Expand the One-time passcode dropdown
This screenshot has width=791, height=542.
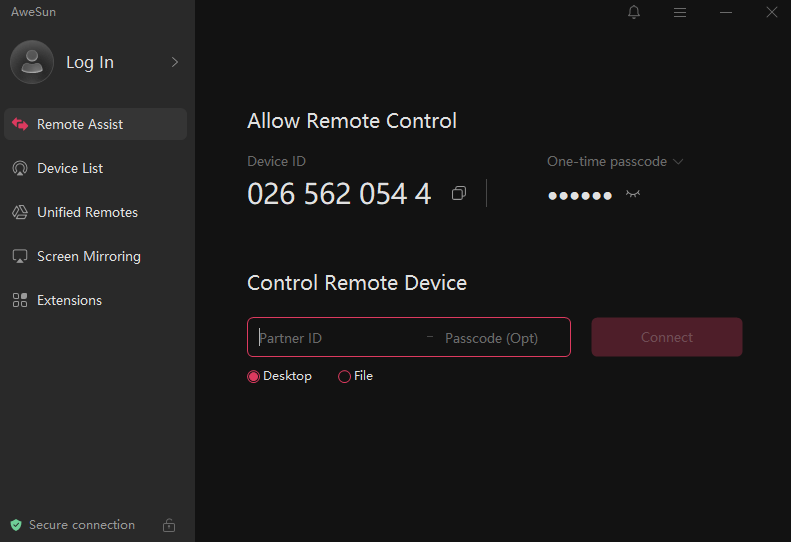point(678,161)
